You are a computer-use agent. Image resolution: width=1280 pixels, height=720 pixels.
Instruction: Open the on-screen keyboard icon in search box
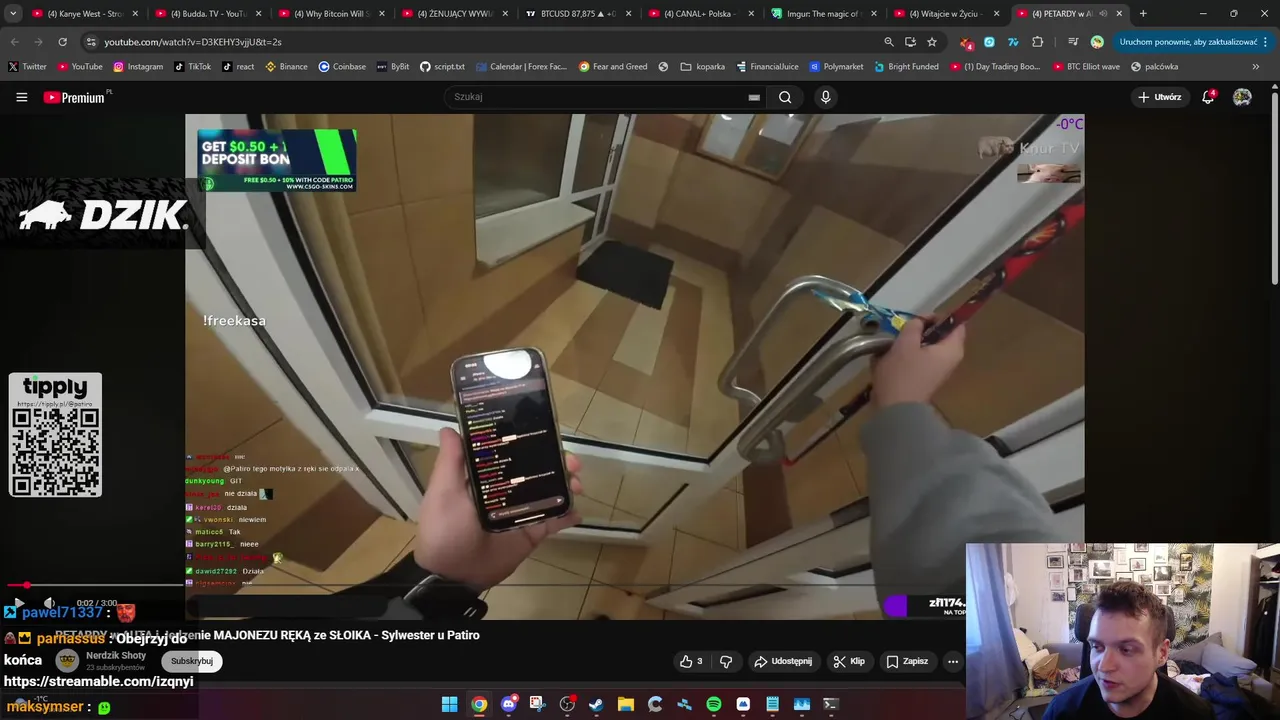point(754,97)
